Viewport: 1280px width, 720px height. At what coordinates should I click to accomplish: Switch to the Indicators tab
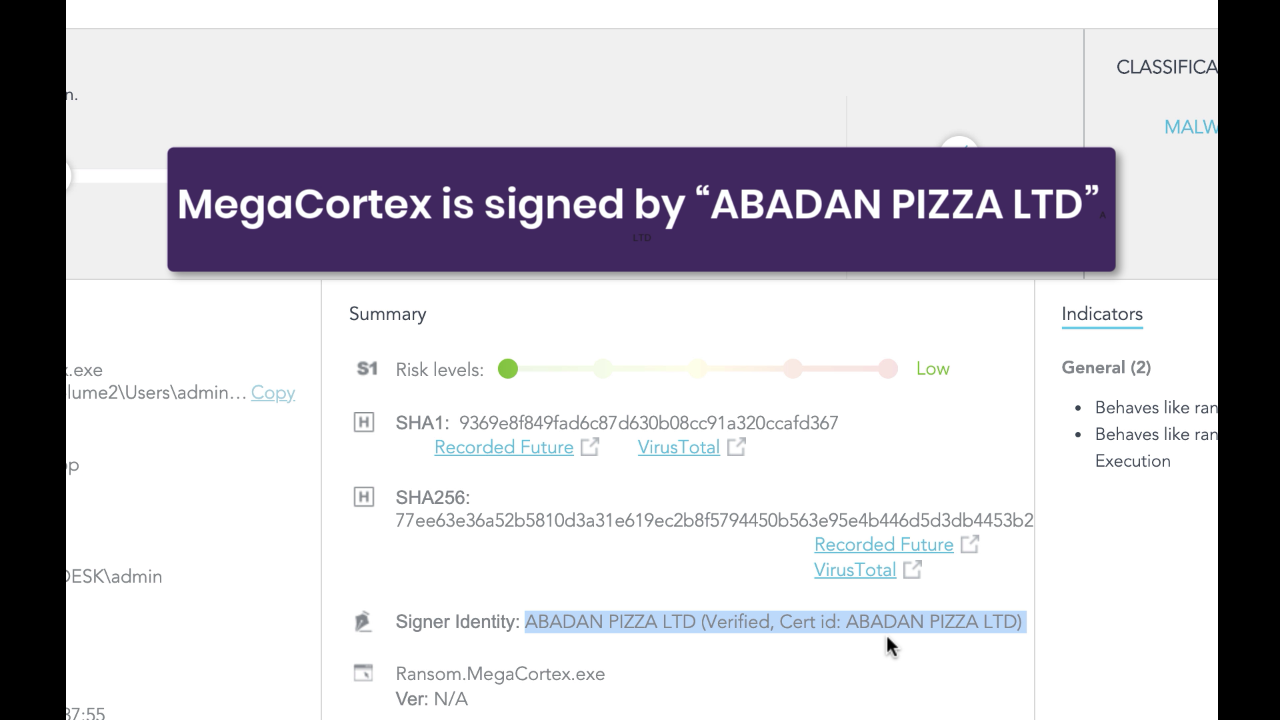pos(1102,314)
